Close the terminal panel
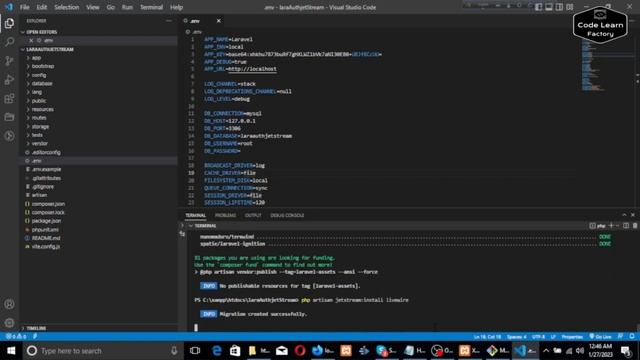 633,215
